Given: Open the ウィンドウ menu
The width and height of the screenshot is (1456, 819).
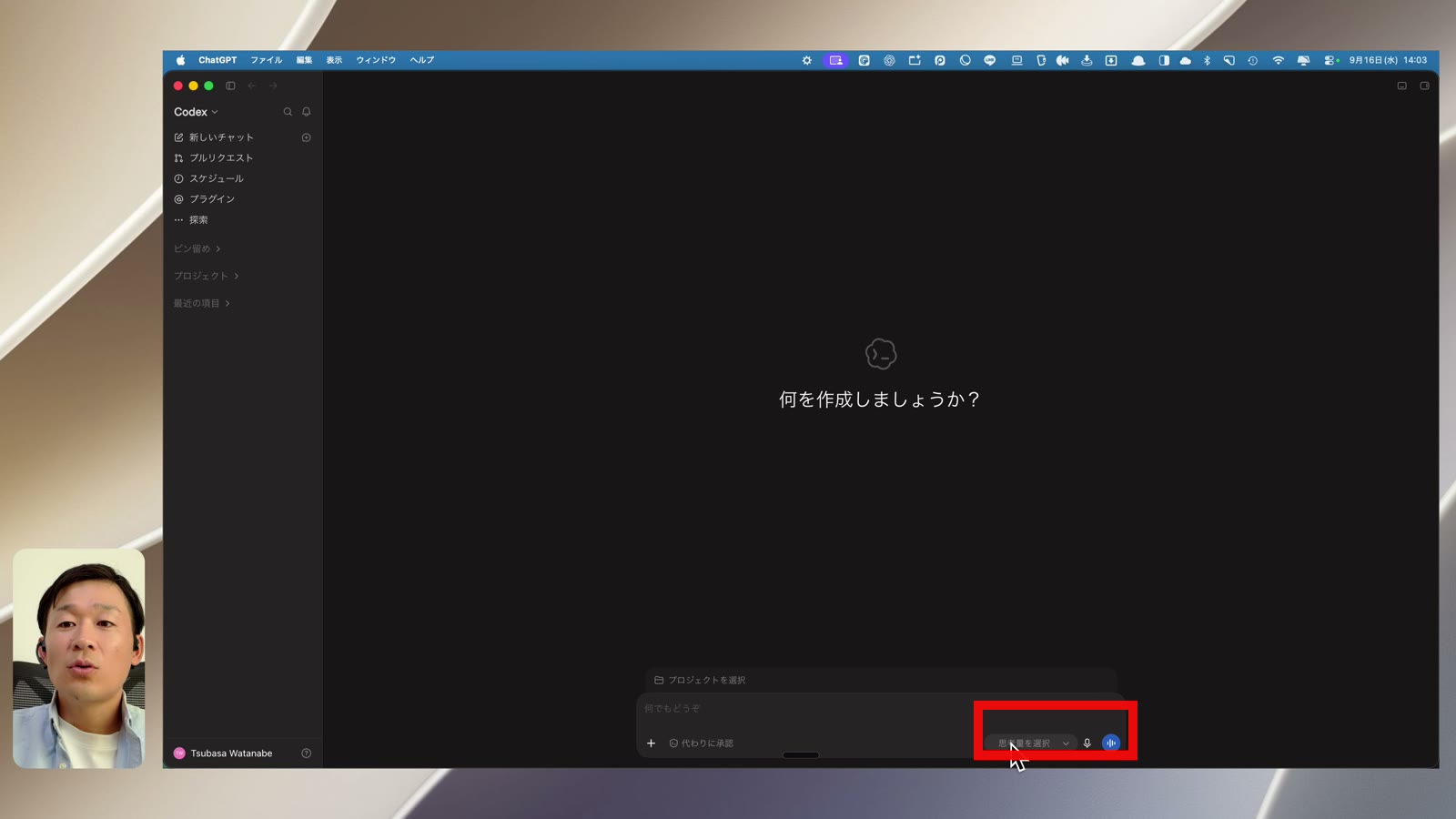Looking at the screenshot, I should coord(376,60).
